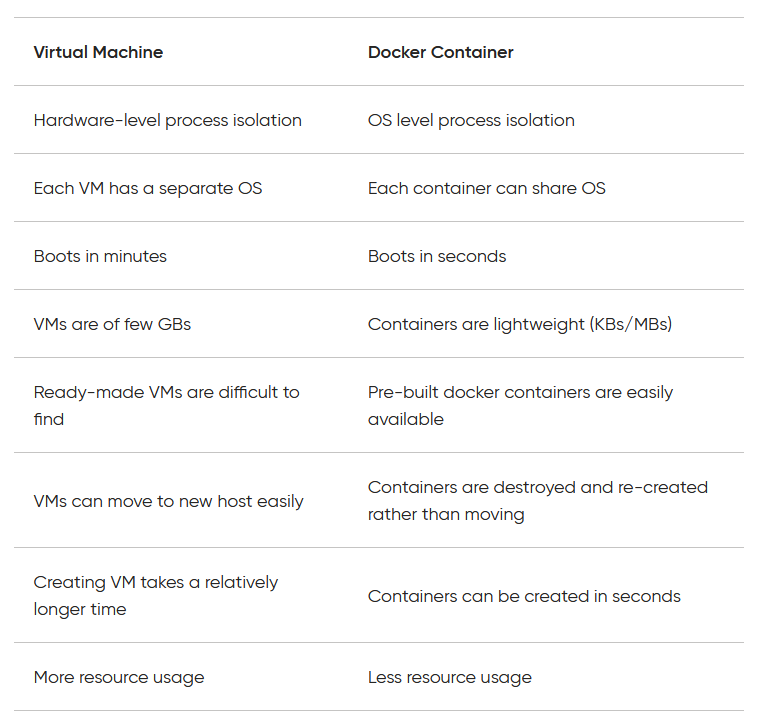The image size is (757, 728).
Task: Click "Each VM has a separate OS" text
Action: click(148, 188)
